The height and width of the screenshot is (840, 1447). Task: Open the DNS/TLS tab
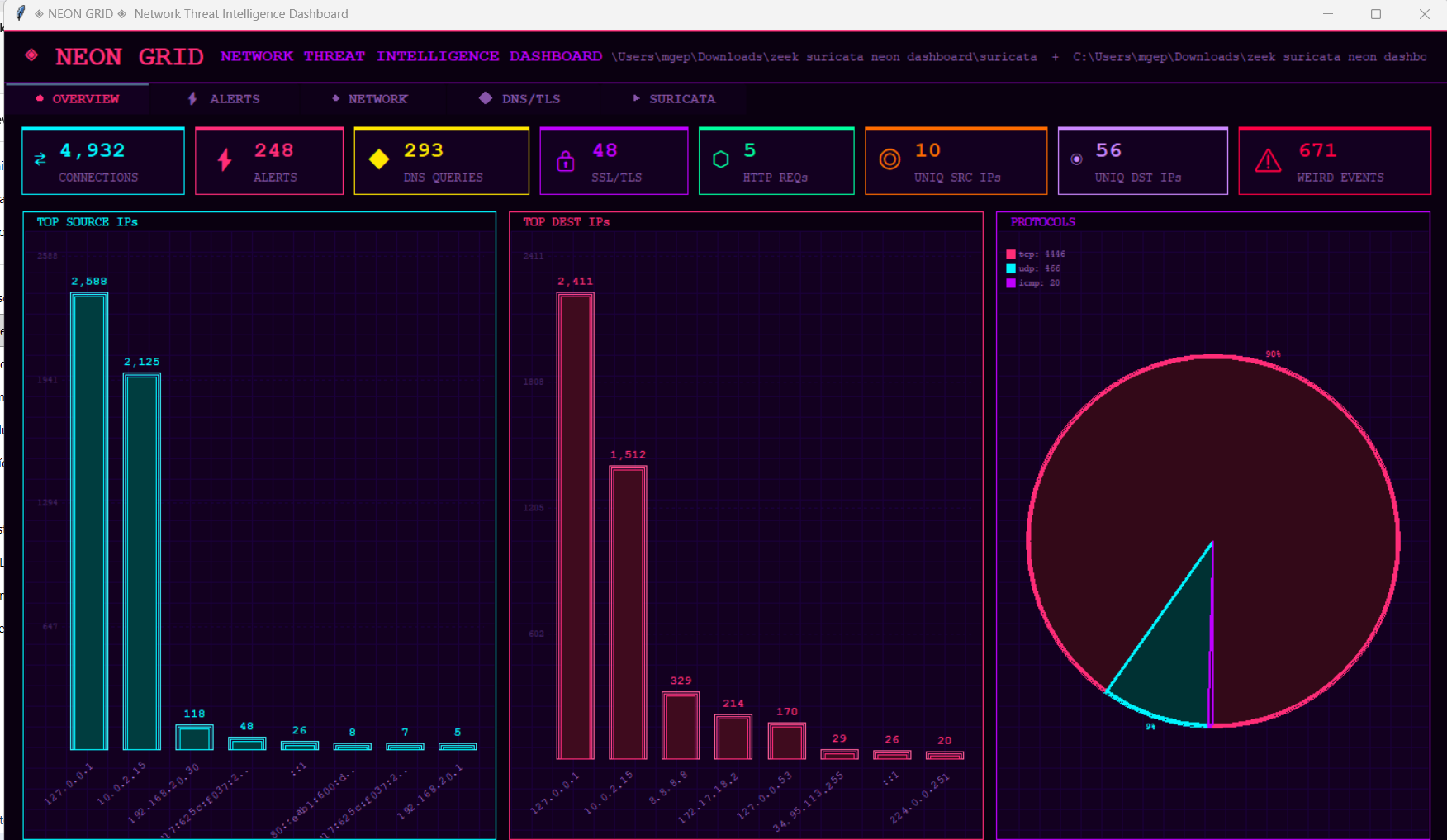coord(529,98)
